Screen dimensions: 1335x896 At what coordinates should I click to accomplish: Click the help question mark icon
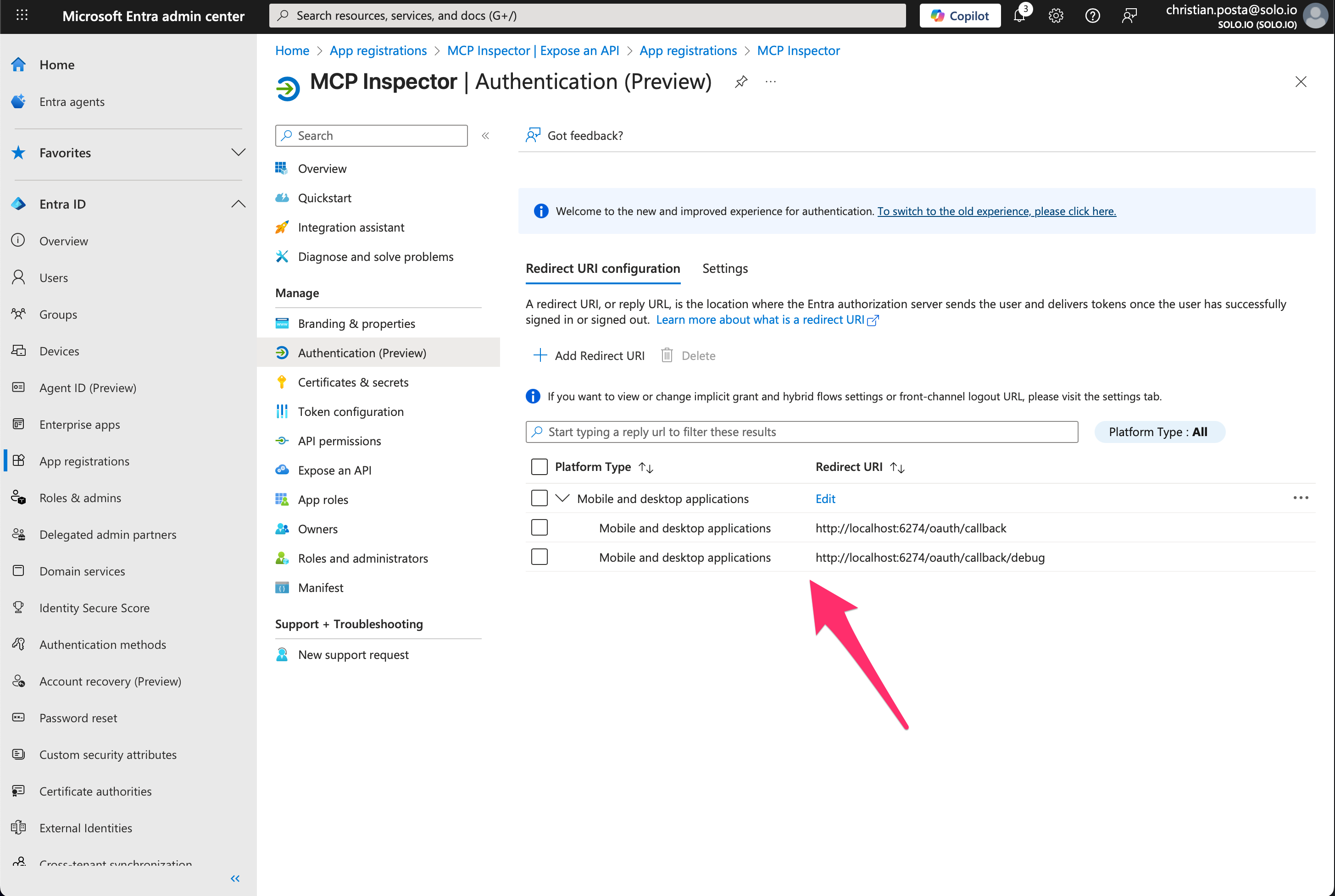(1092, 16)
